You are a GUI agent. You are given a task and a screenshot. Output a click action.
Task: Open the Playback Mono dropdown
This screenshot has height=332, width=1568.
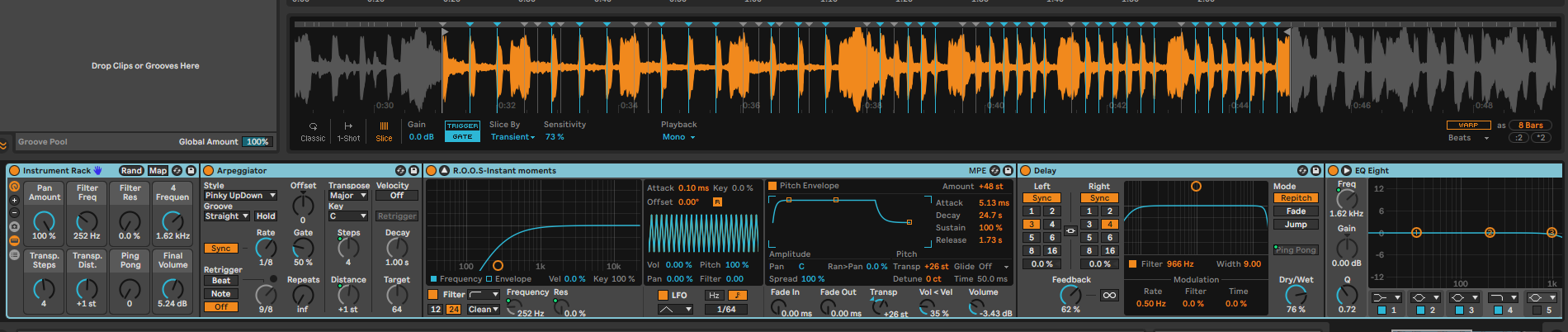(678, 137)
